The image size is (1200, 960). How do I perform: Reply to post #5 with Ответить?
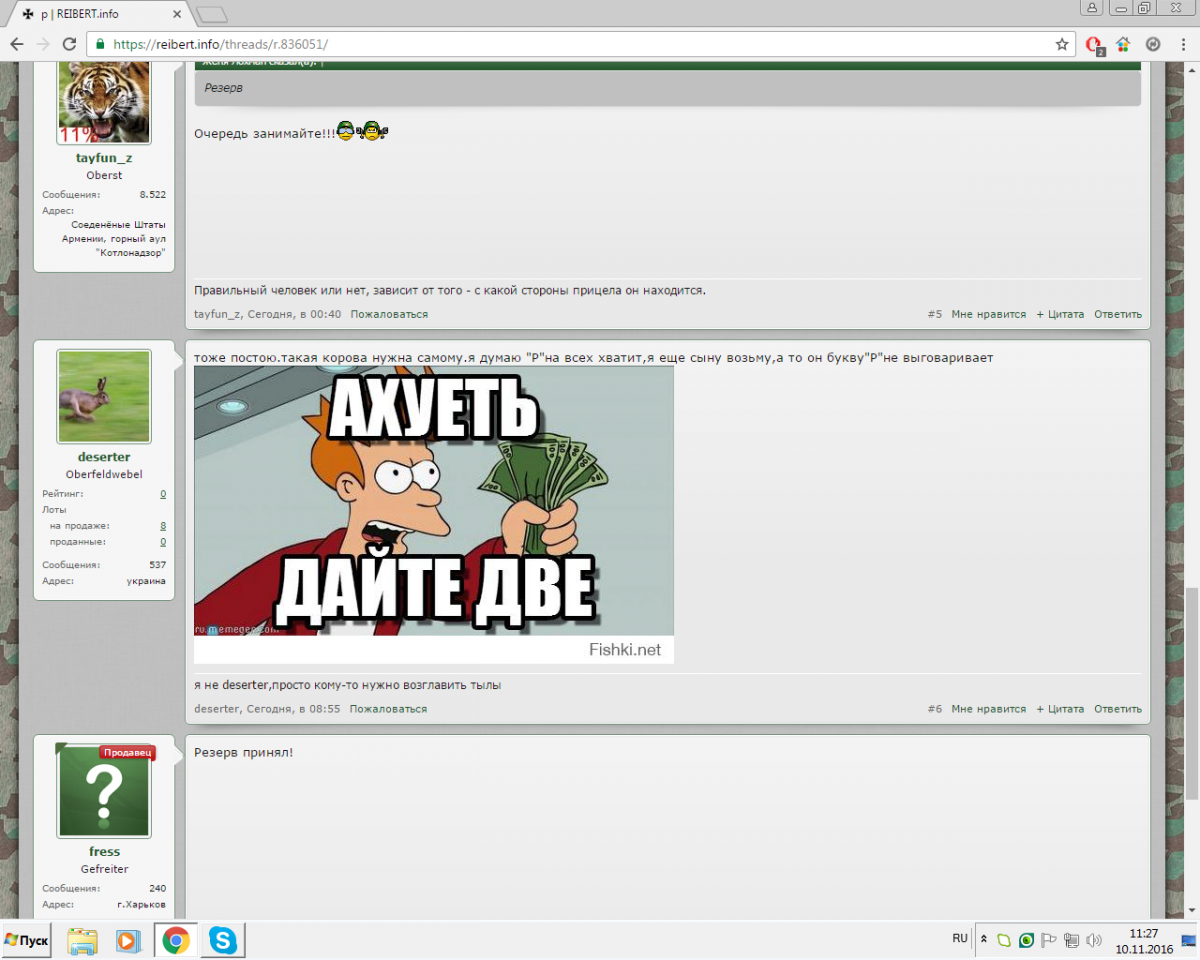pyautogui.click(x=1118, y=314)
